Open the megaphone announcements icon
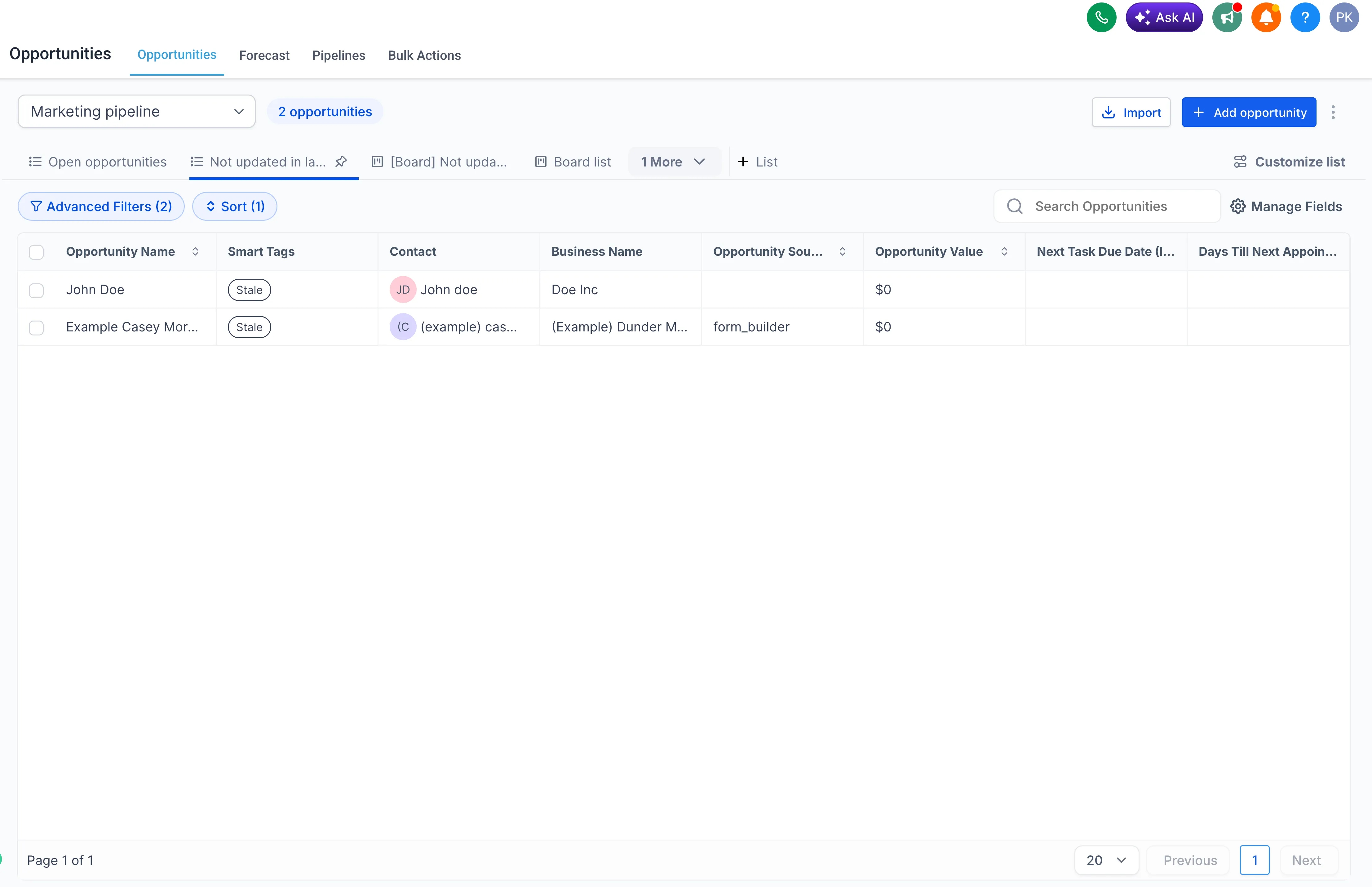1372x887 pixels. (1226, 17)
